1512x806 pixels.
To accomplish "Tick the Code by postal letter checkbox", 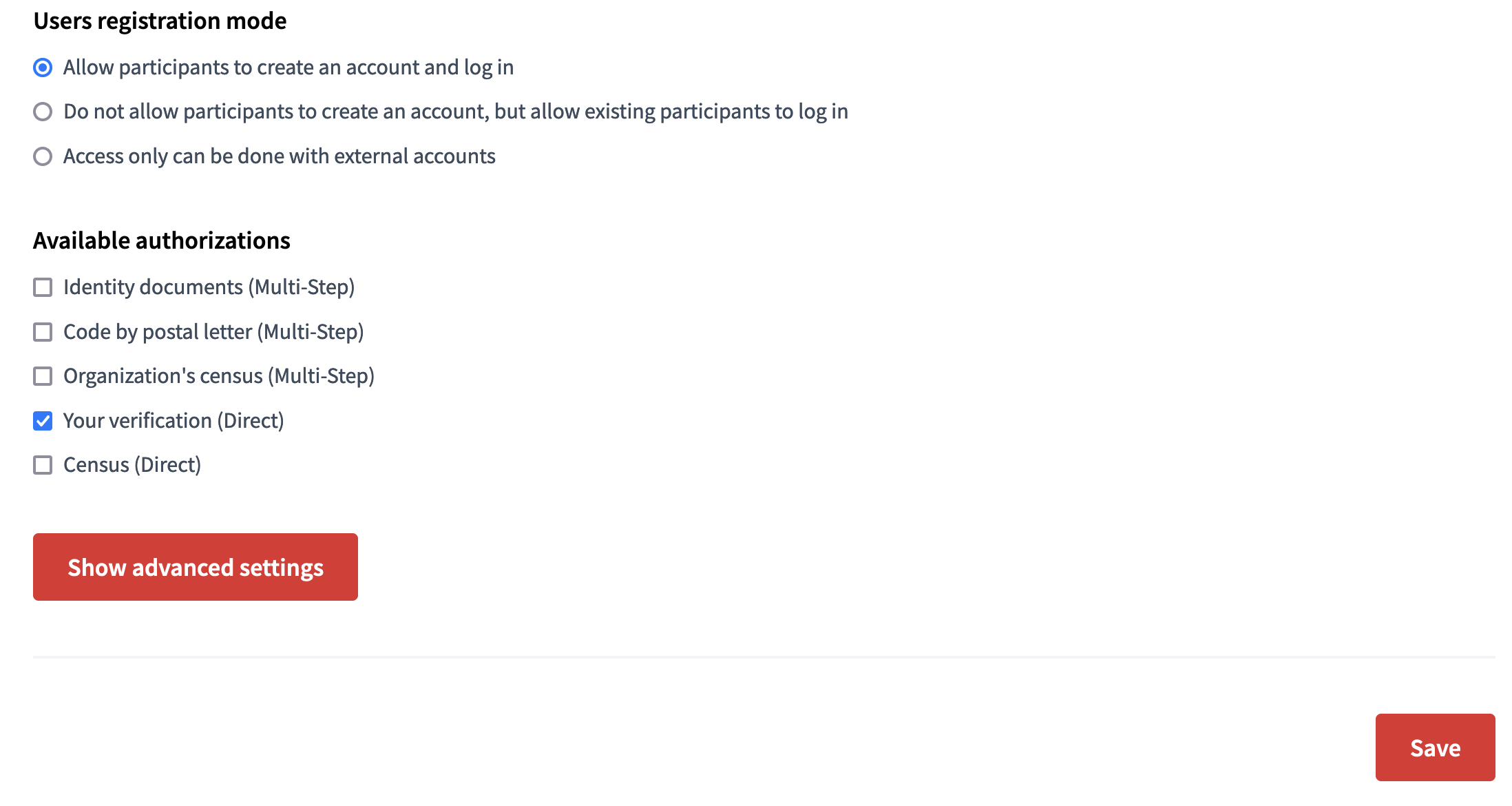I will (x=43, y=332).
